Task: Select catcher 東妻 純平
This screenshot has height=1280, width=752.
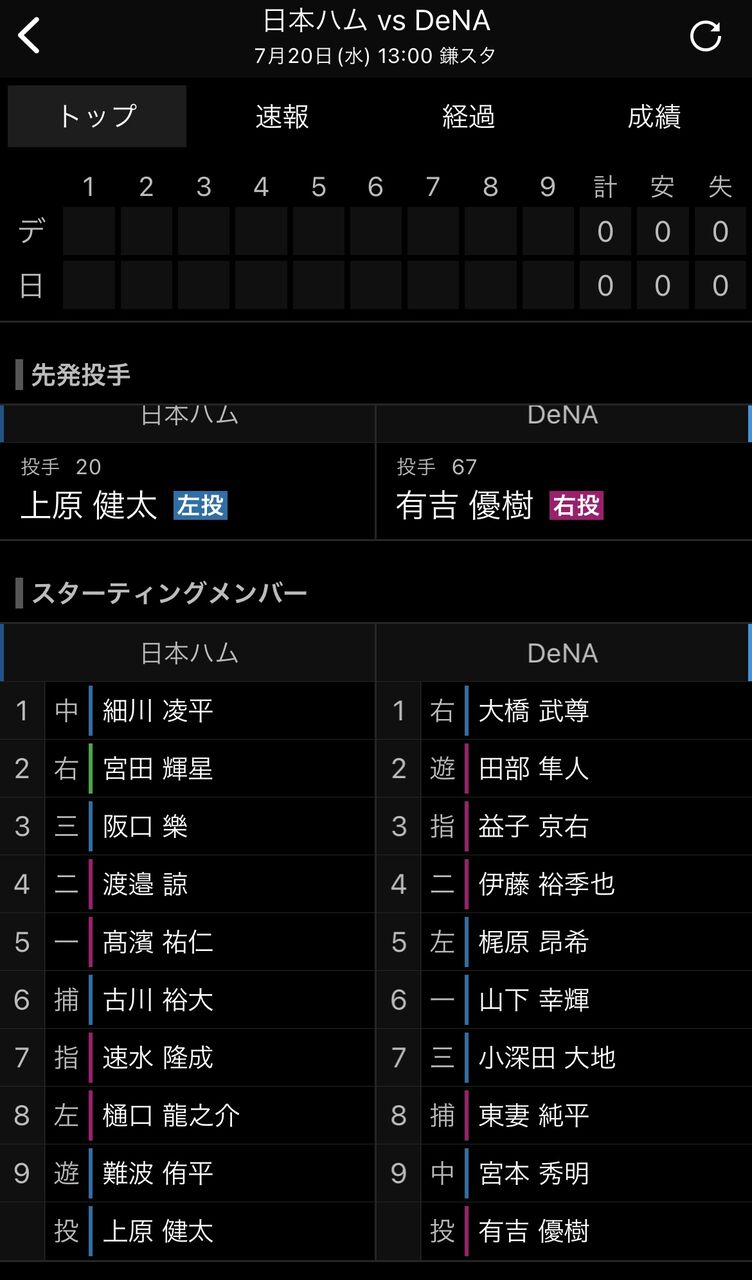Action: [x=534, y=1115]
